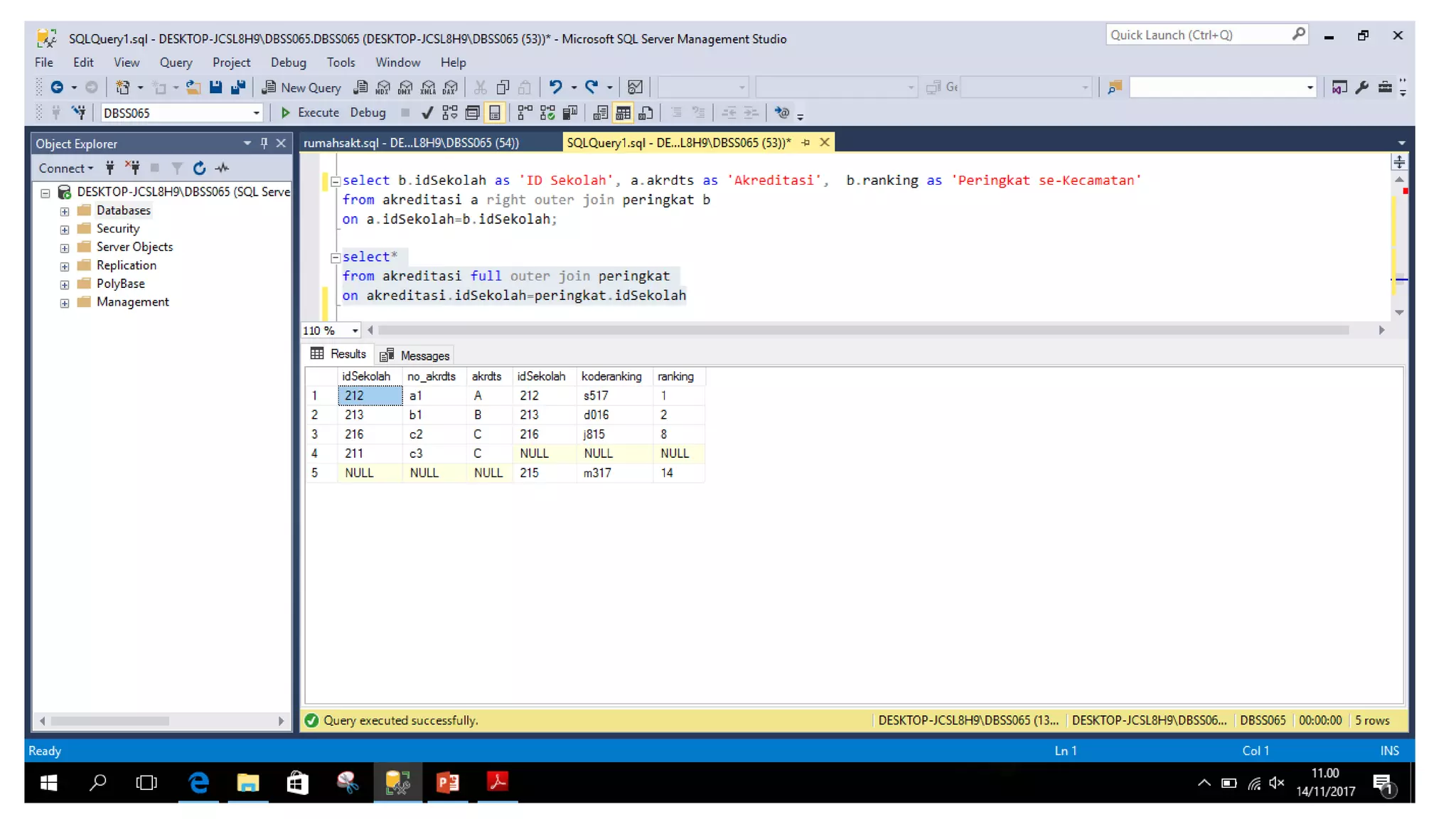
Task: Click the Open File folder icon
Action: pyautogui.click(x=193, y=87)
